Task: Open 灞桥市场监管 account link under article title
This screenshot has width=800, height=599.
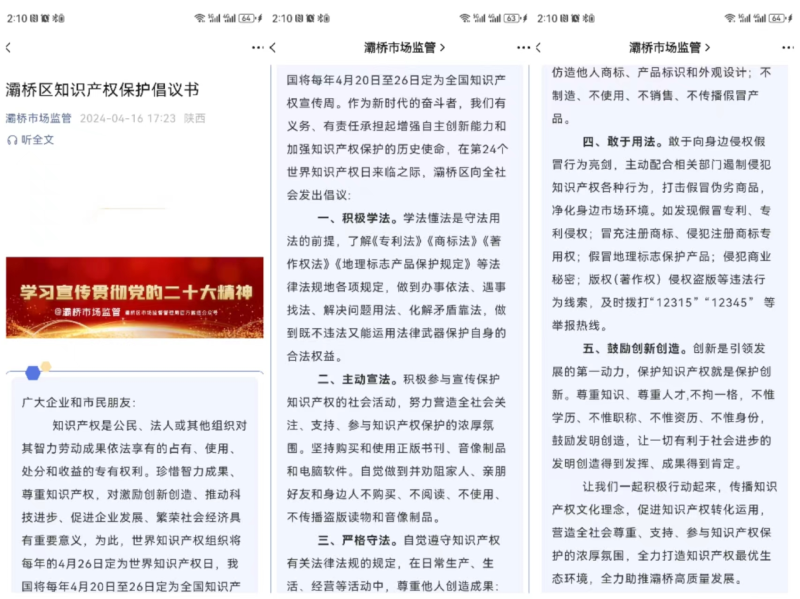Action: pyautogui.click(x=38, y=118)
